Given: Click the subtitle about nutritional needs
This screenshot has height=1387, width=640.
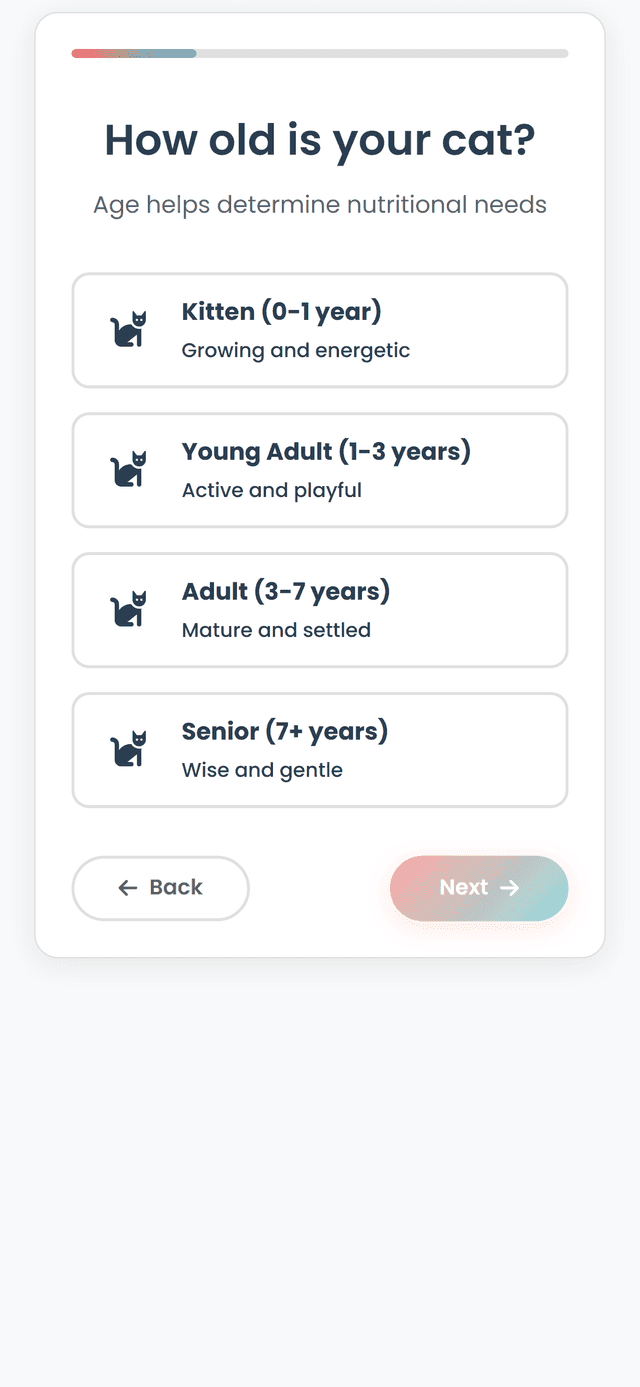Looking at the screenshot, I should [320, 204].
